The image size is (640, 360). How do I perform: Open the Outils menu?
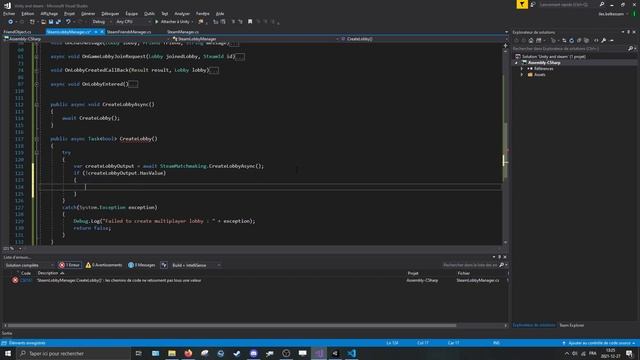point(149,13)
